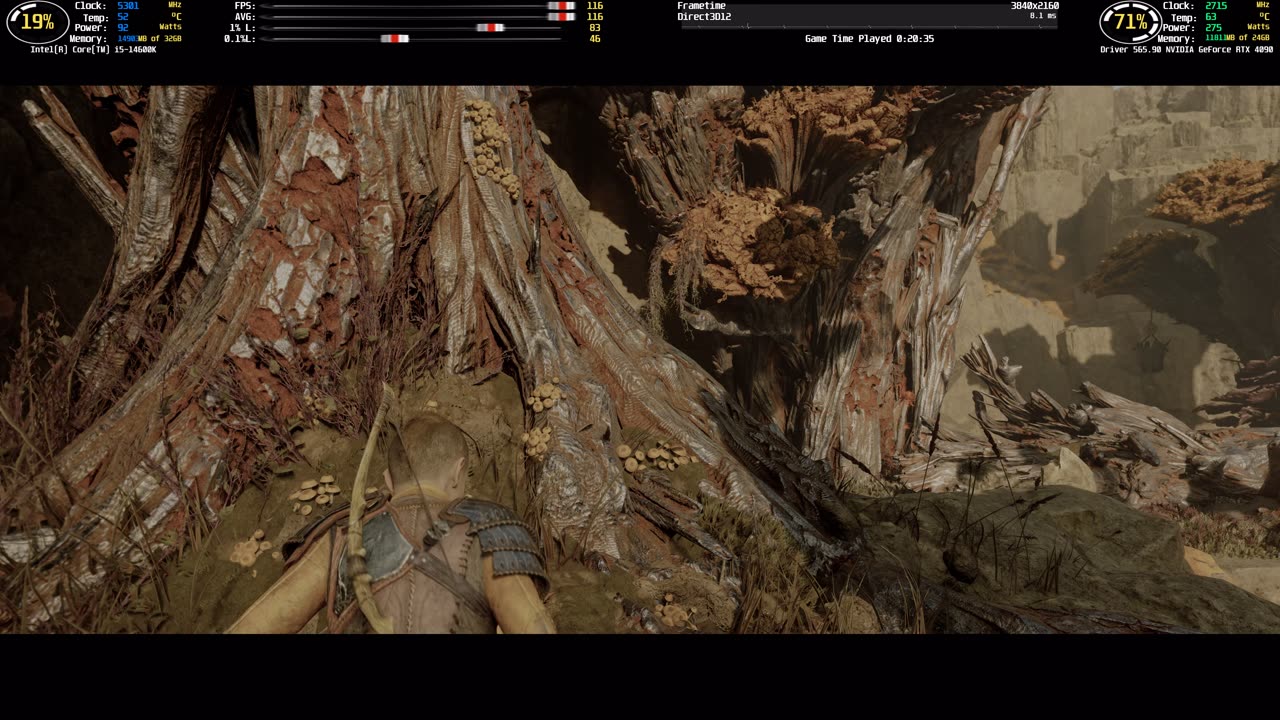This screenshot has width=1280, height=720.
Task: Click CPU power value 92
Action: 122,28
